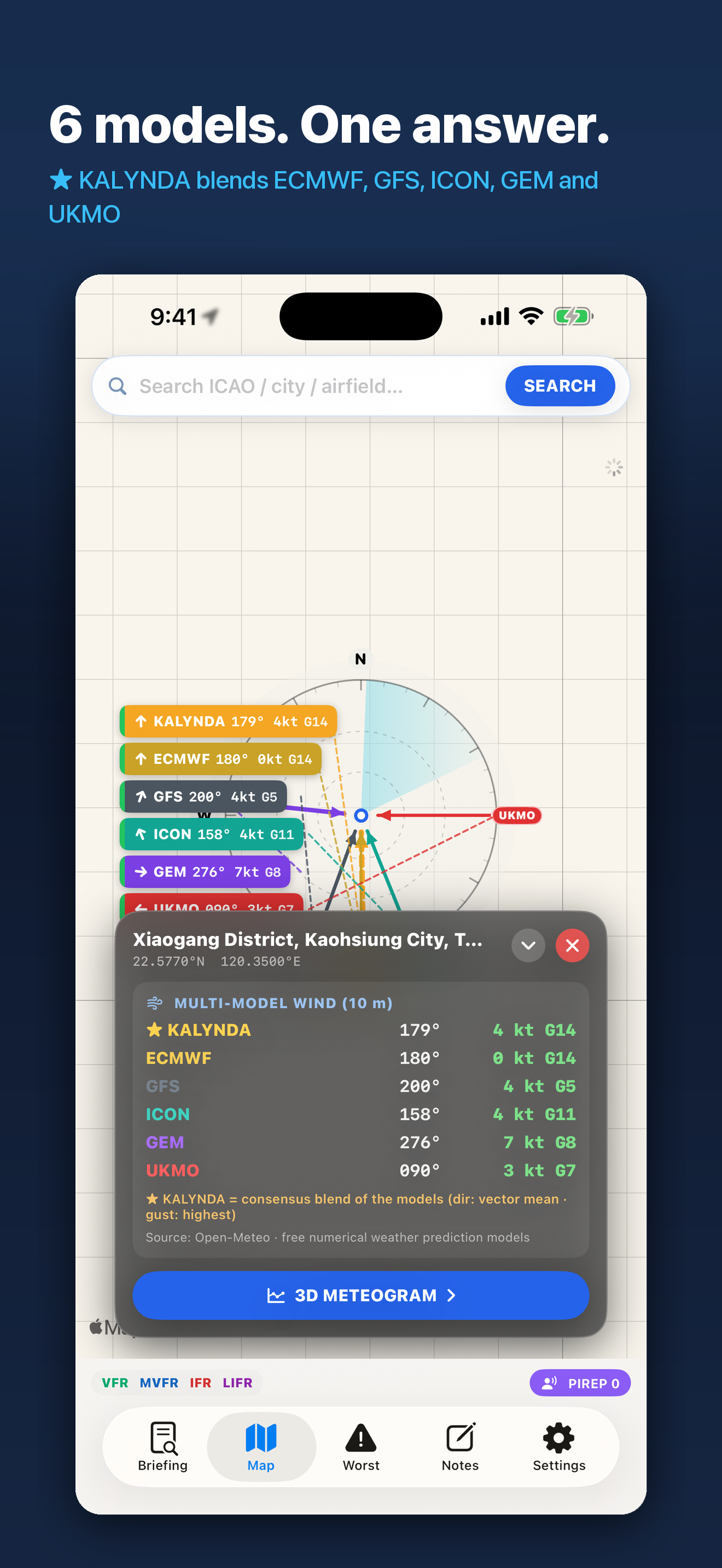Switch to the Map tab
Image resolution: width=722 pixels, height=1568 pixels.
pos(261,1447)
